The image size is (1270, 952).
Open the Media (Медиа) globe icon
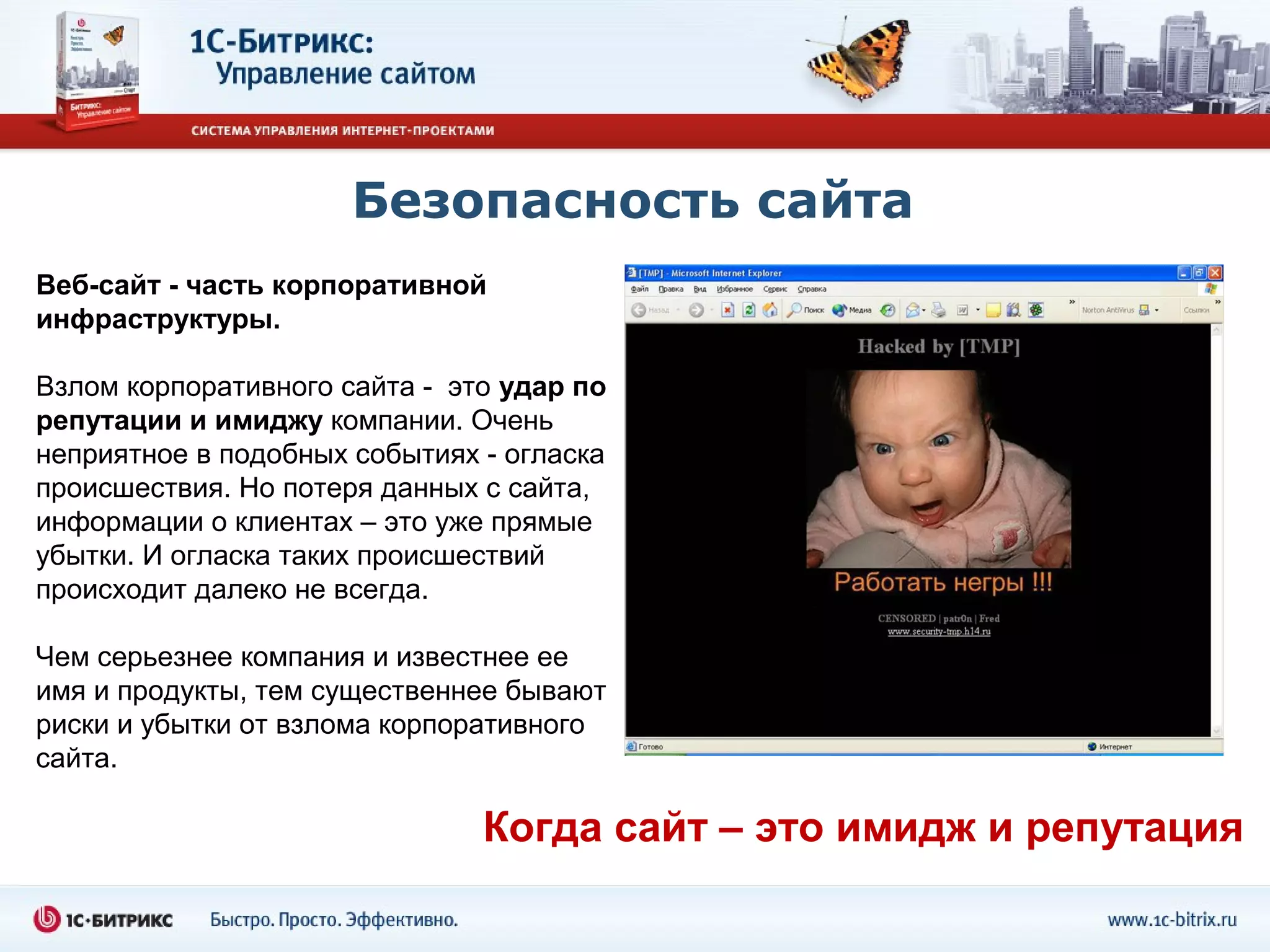tap(839, 310)
